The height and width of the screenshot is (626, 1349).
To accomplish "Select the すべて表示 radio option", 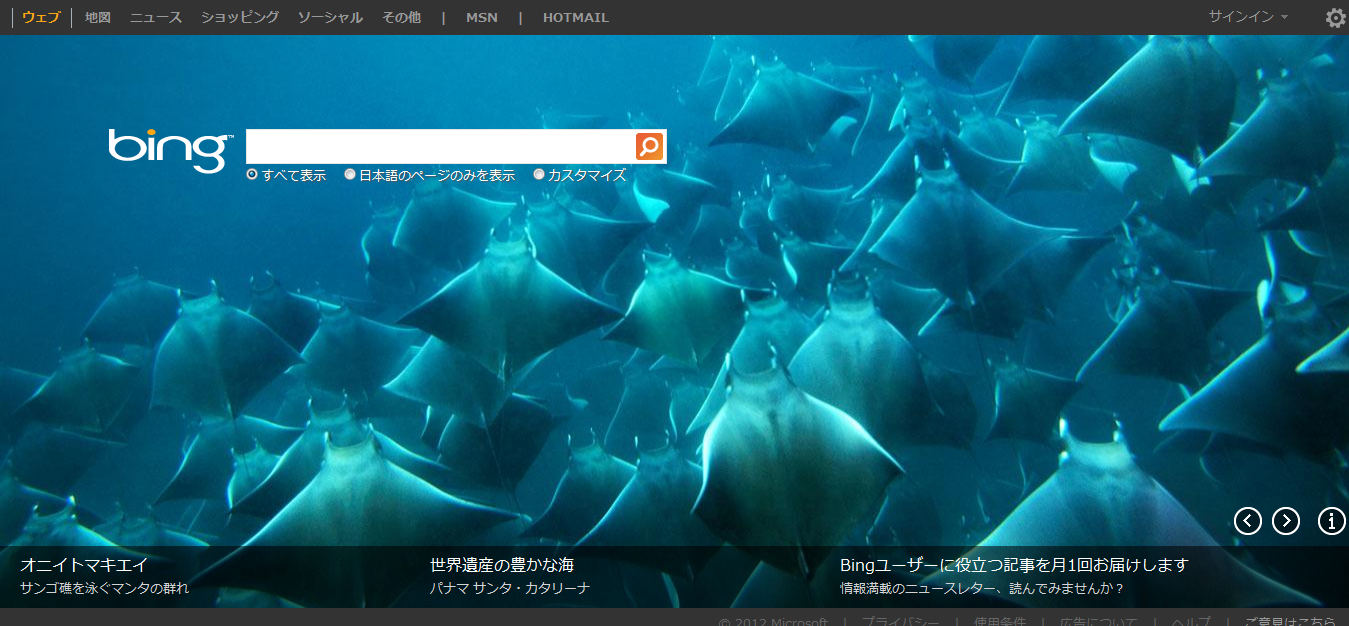I will click(252, 174).
